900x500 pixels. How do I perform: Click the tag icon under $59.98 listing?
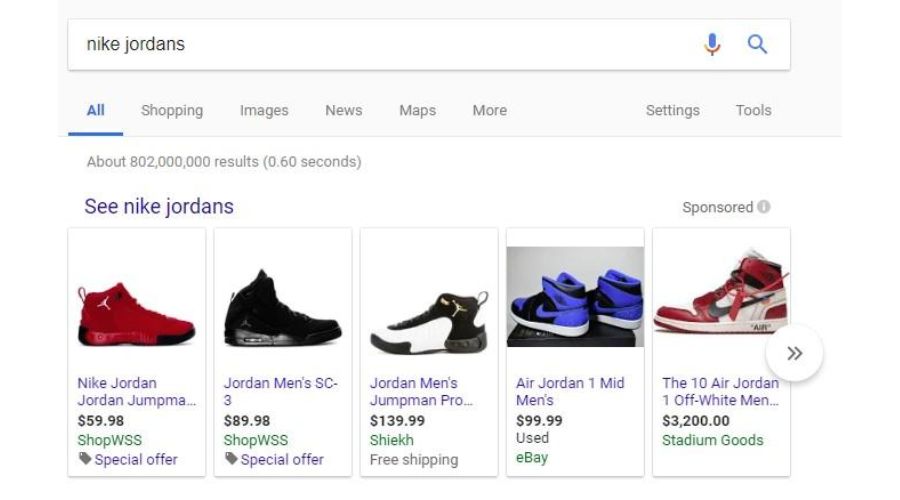point(85,458)
